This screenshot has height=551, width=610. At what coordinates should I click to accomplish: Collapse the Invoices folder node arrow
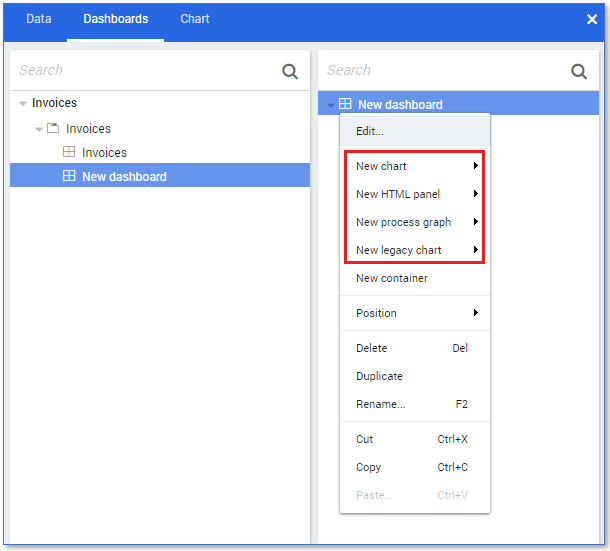(x=39, y=129)
